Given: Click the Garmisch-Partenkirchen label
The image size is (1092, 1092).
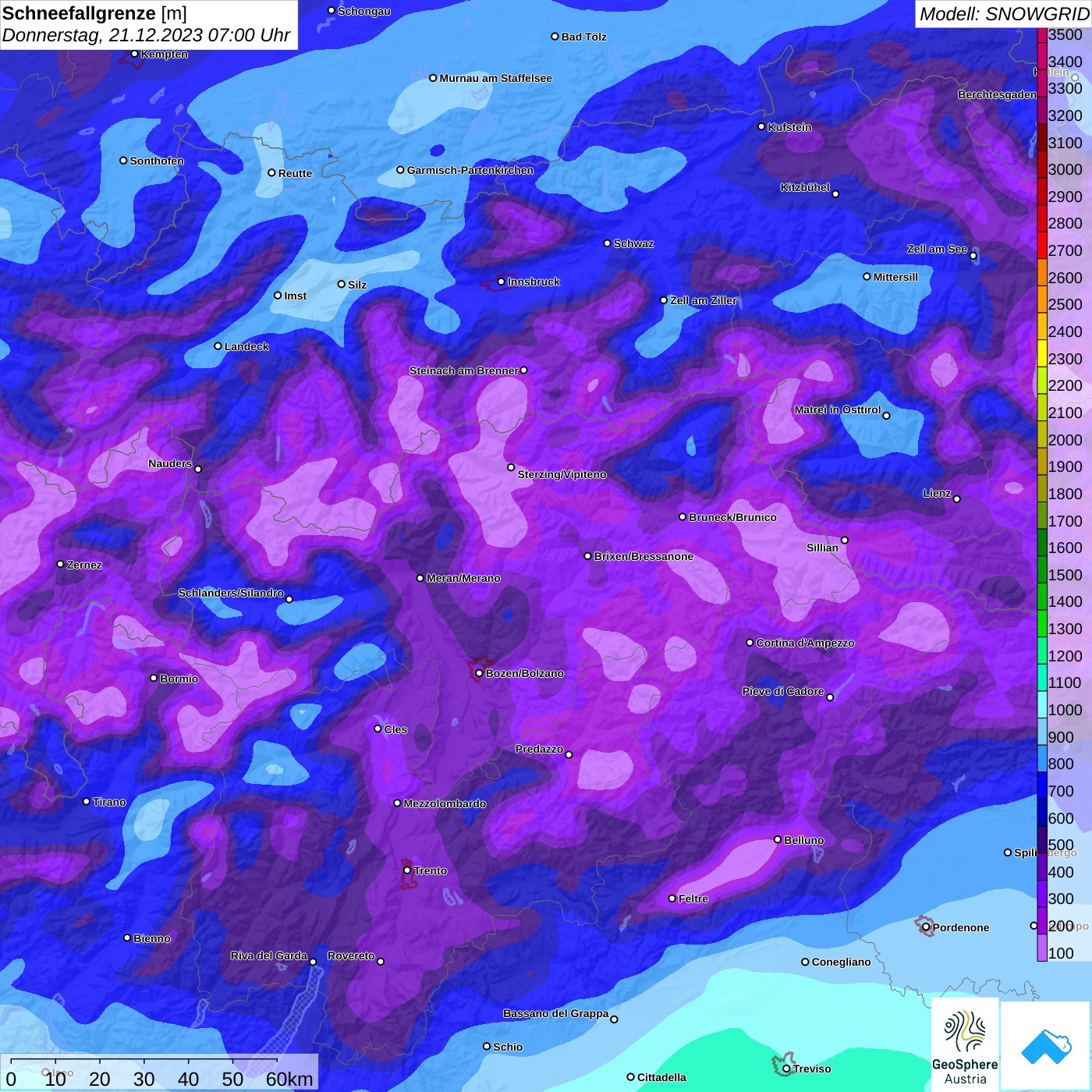Looking at the screenshot, I should point(470,170).
